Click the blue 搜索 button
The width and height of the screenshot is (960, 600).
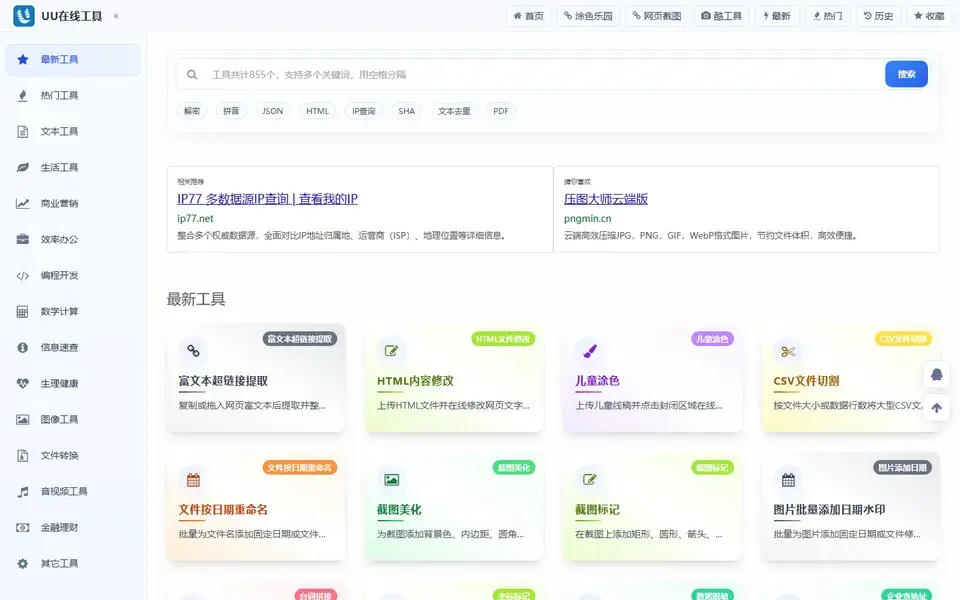(906, 74)
